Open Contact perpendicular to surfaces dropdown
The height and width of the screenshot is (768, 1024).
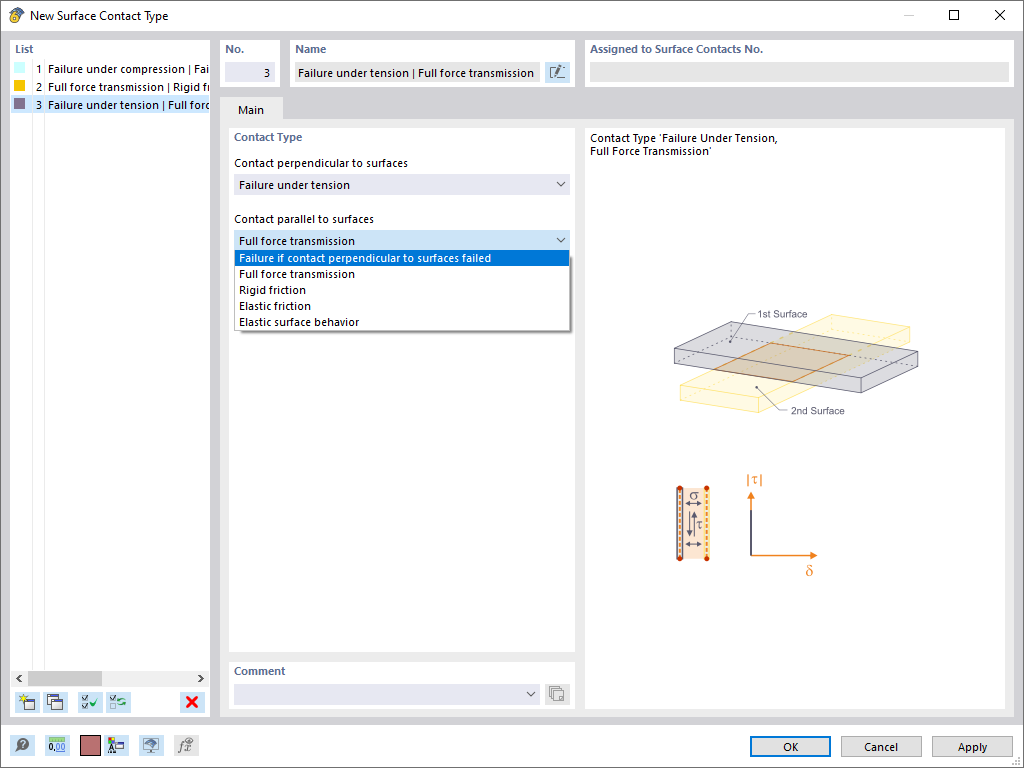[401, 184]
